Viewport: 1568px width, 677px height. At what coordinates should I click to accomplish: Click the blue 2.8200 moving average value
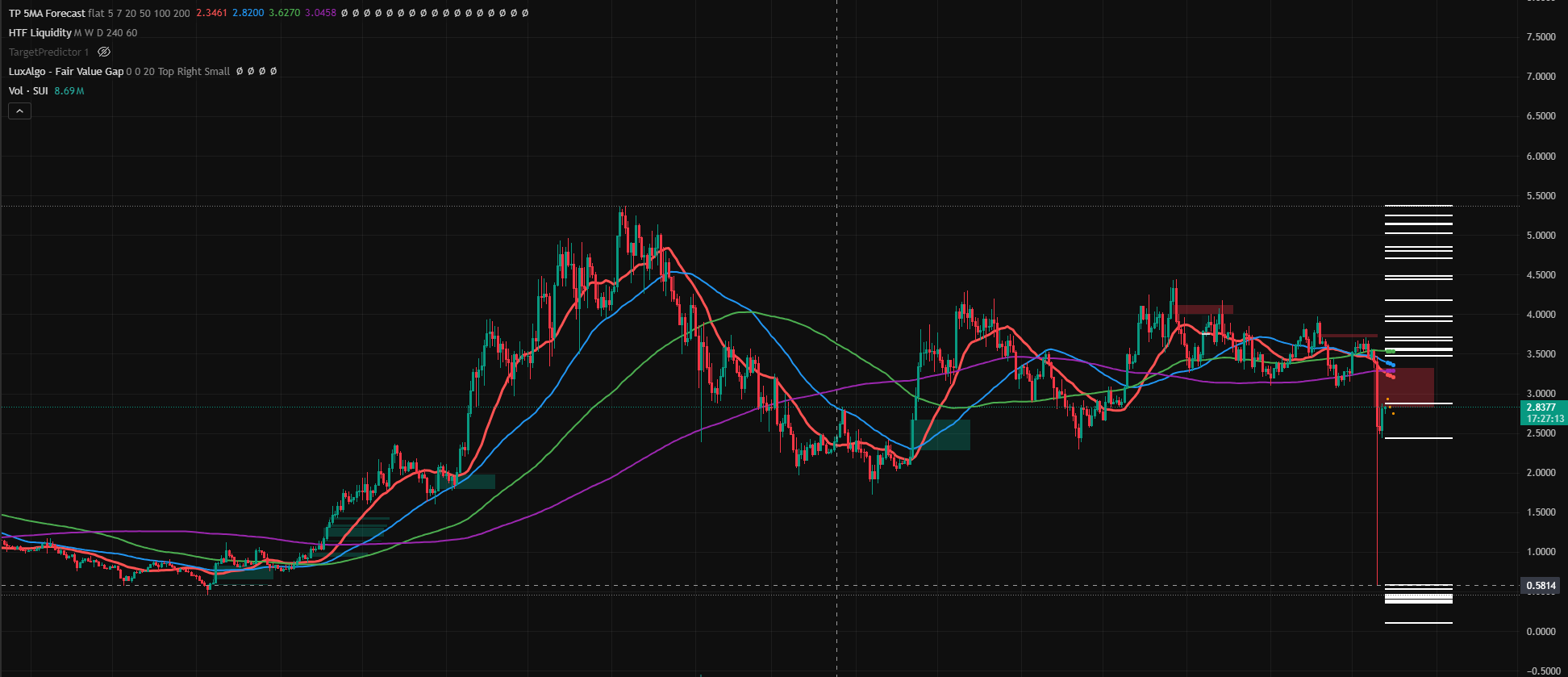tap(248, 14)
